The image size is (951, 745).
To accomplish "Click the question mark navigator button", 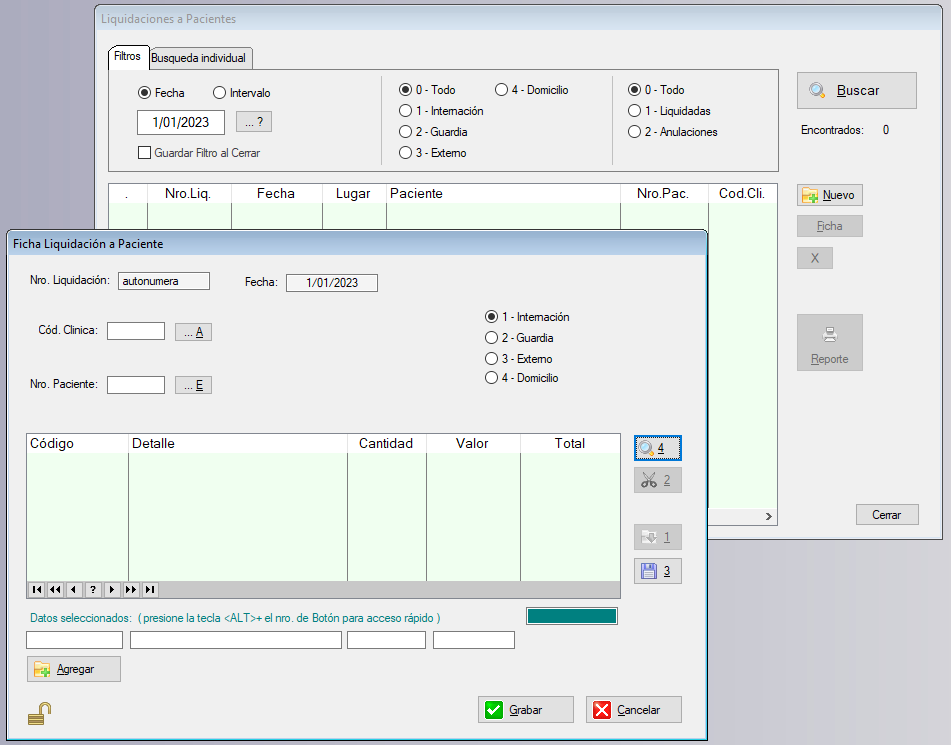I will point(93,590).
